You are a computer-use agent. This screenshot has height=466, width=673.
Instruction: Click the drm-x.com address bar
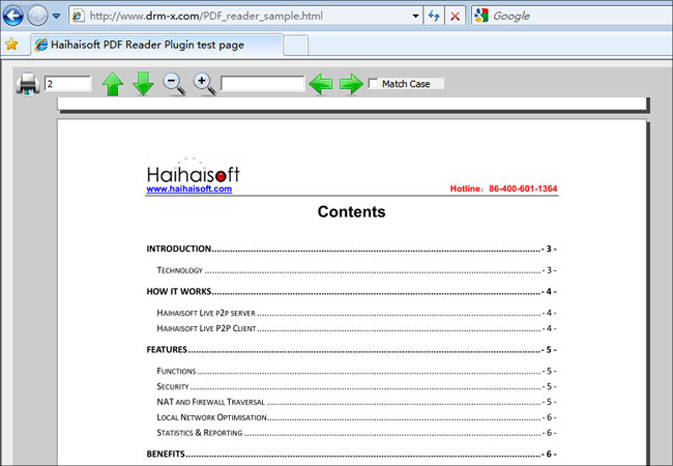(x=245, y=16)
